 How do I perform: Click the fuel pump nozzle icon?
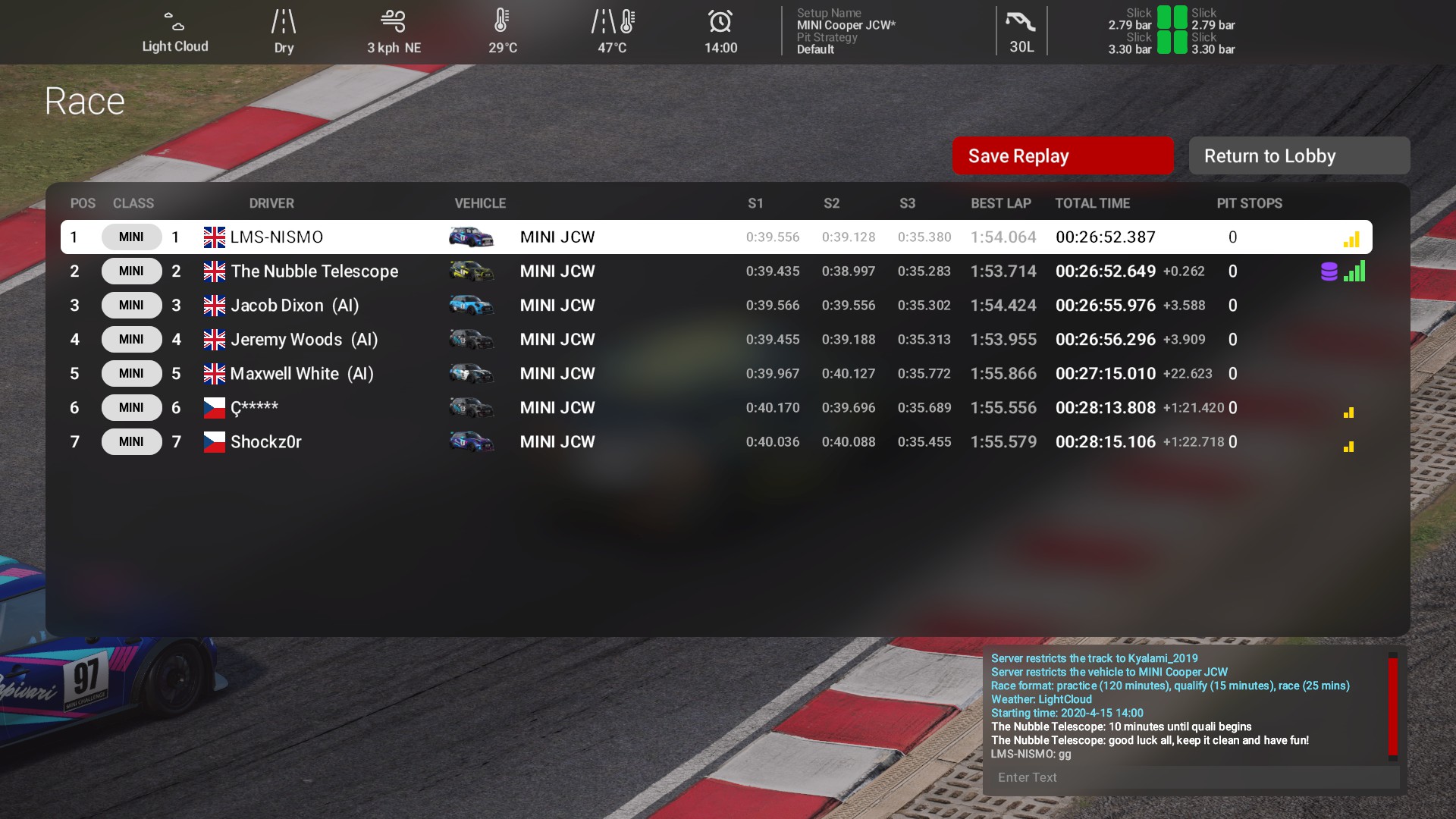[1021, 20]
